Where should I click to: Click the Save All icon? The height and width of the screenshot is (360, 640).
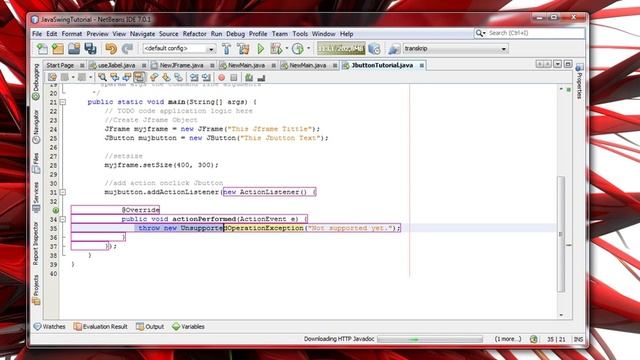(90, 49)
